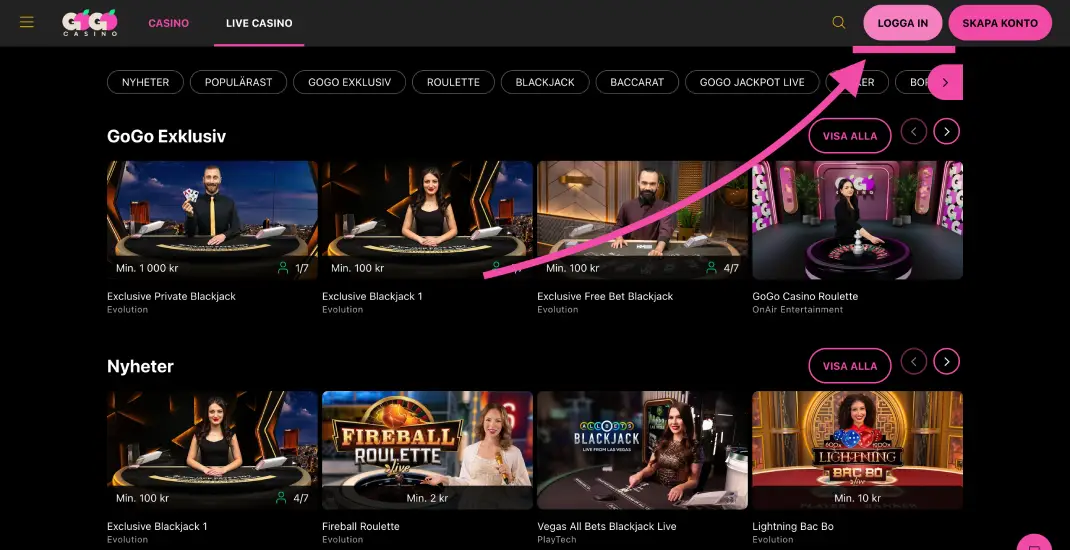Click the Min. 2 kr label
Viewport: 1070px width, 550px height.
click(427, 498)
